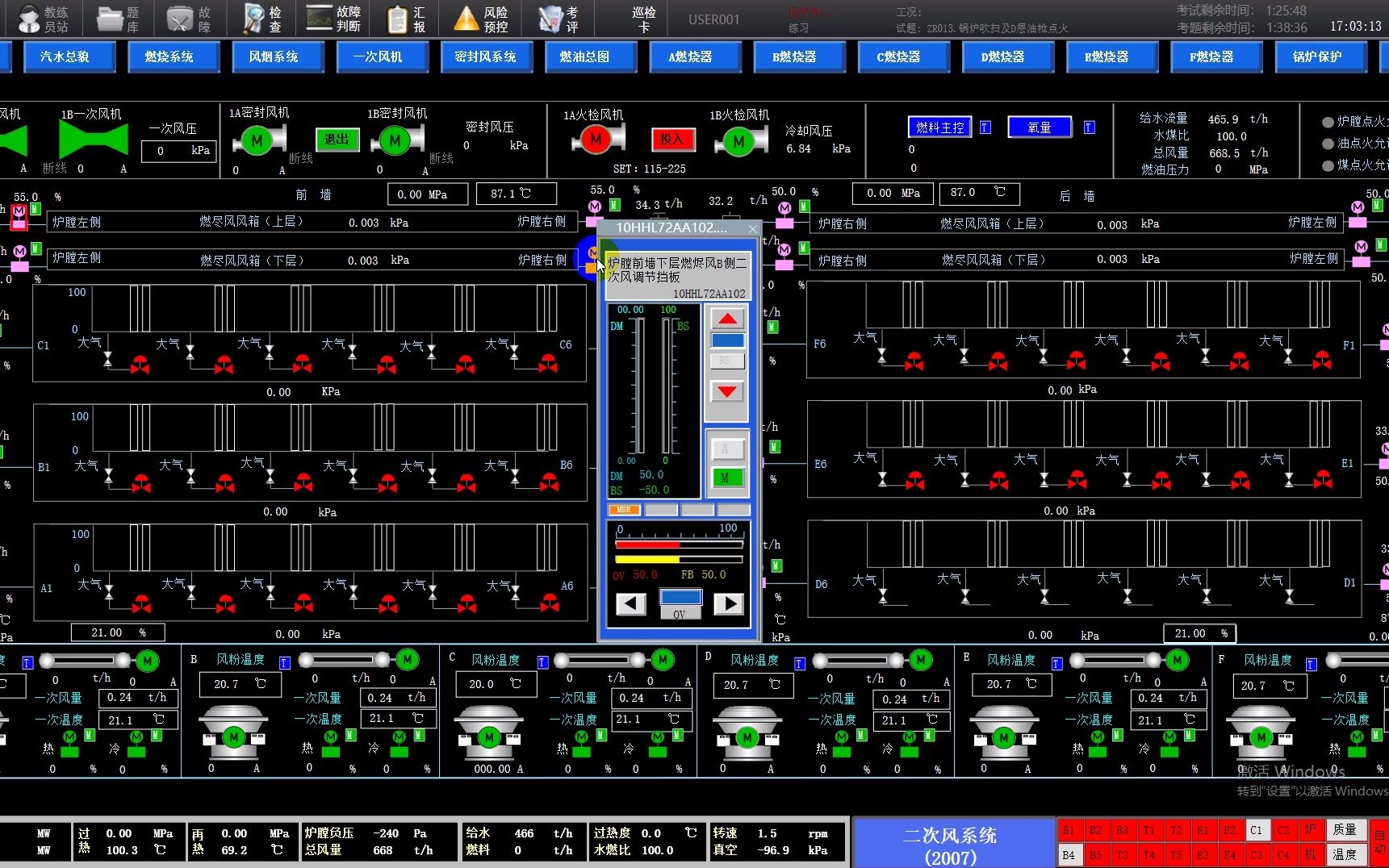Click mill E motor icon
Screen dimensions: 1389x868
point(1004,737)
